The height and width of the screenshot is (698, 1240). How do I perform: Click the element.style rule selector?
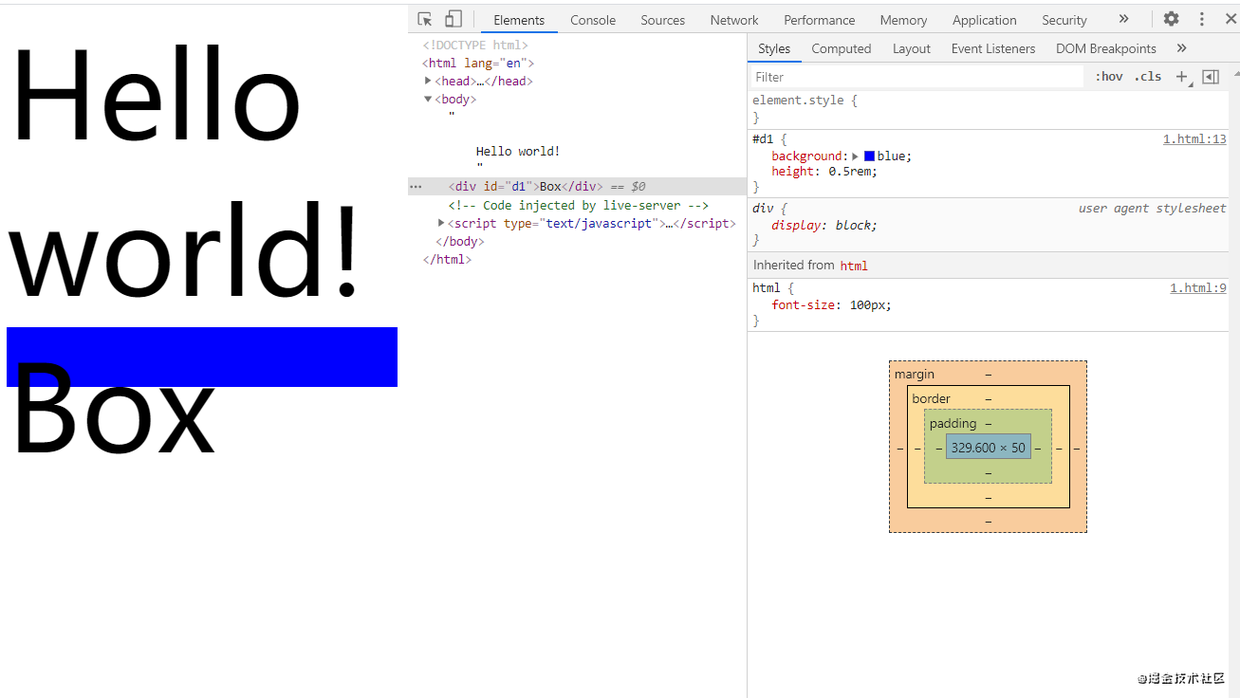[798, 100]
